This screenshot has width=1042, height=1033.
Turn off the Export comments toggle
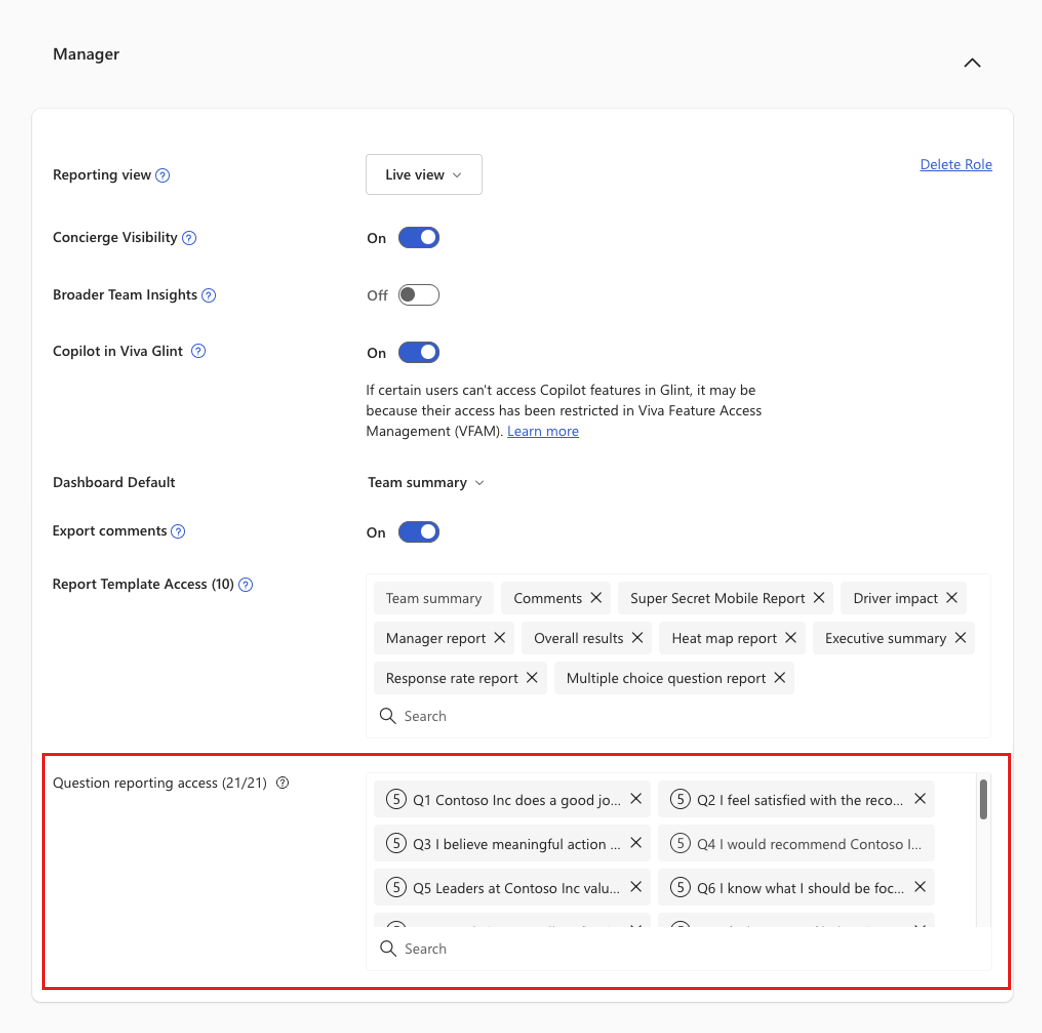click(419, 532)
